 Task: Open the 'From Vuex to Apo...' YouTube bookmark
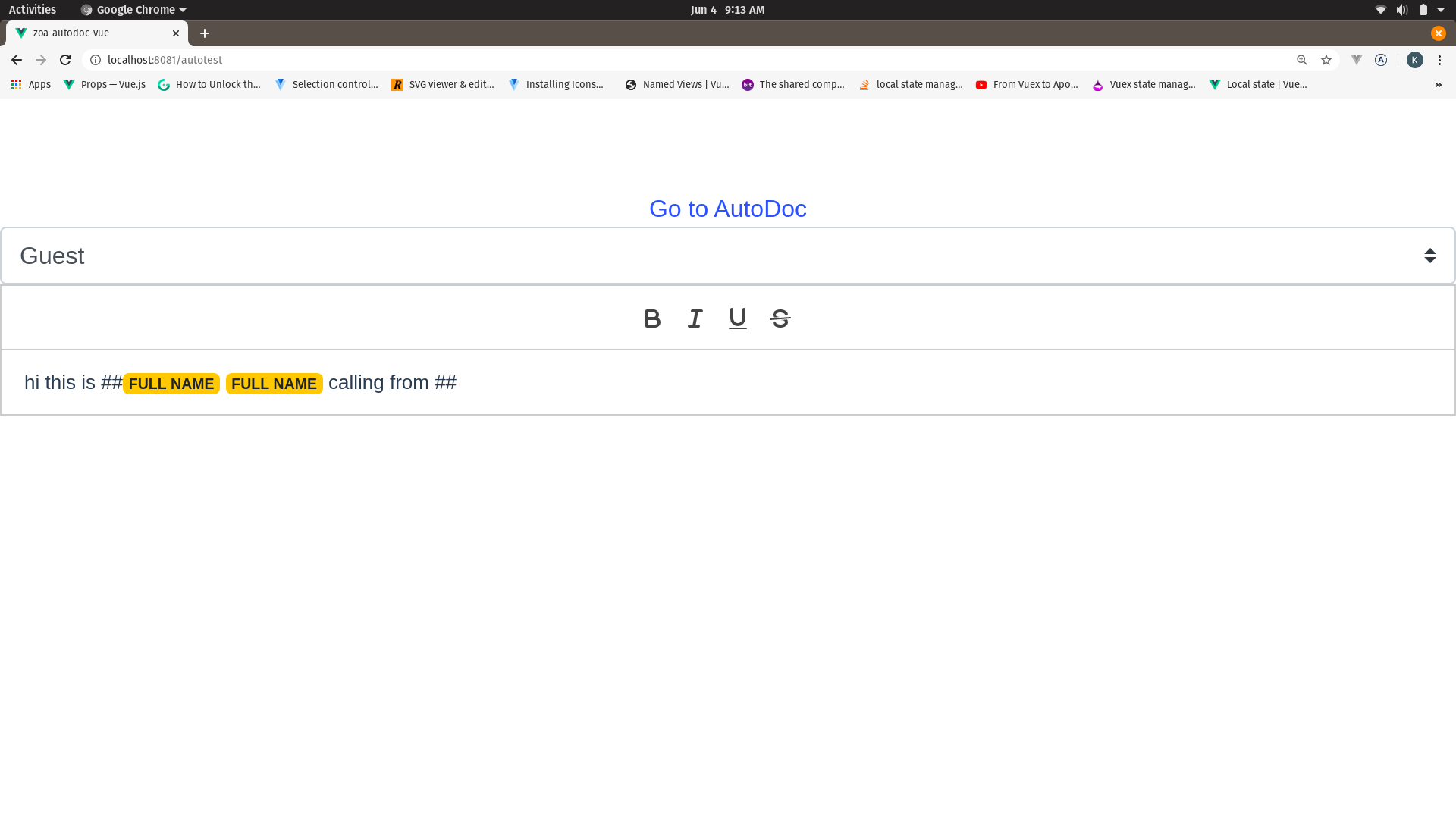point(1027,84)
